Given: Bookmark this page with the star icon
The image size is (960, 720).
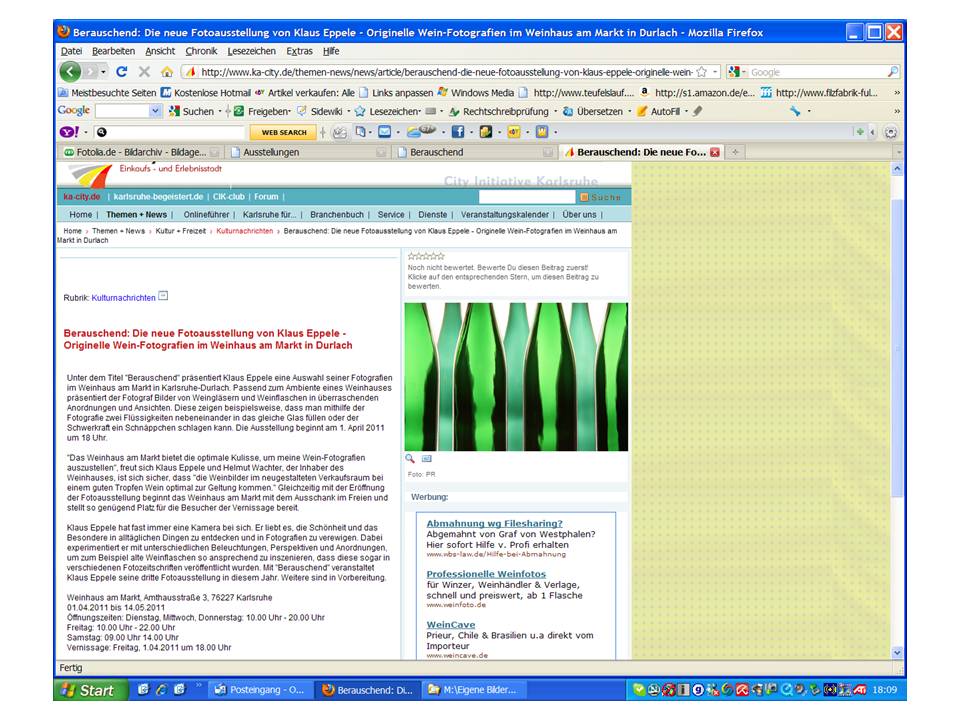Looking at the screenshot, I should [701, 72].
